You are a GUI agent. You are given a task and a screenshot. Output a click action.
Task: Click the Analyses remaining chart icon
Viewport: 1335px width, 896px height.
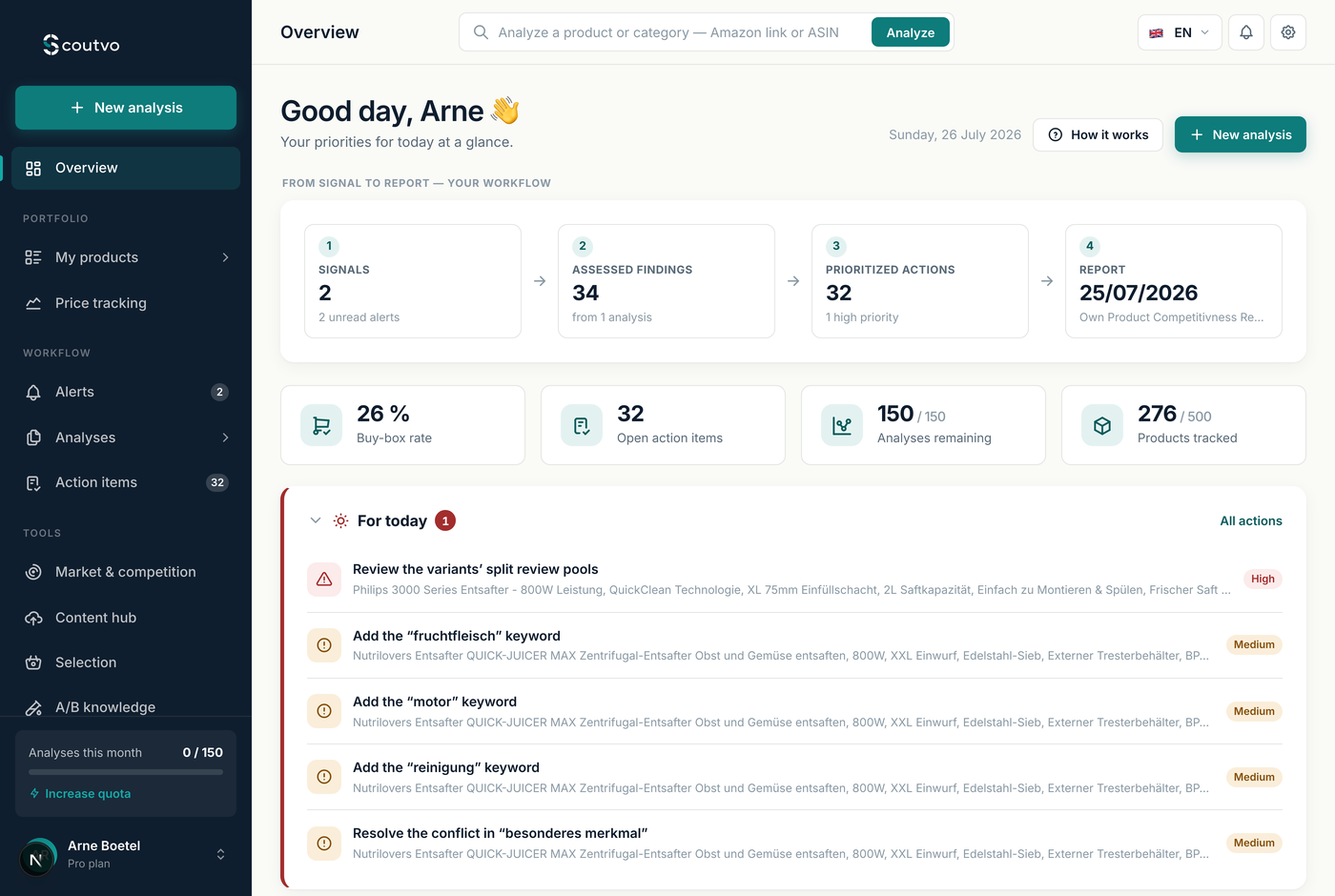(x=842, y=425)
